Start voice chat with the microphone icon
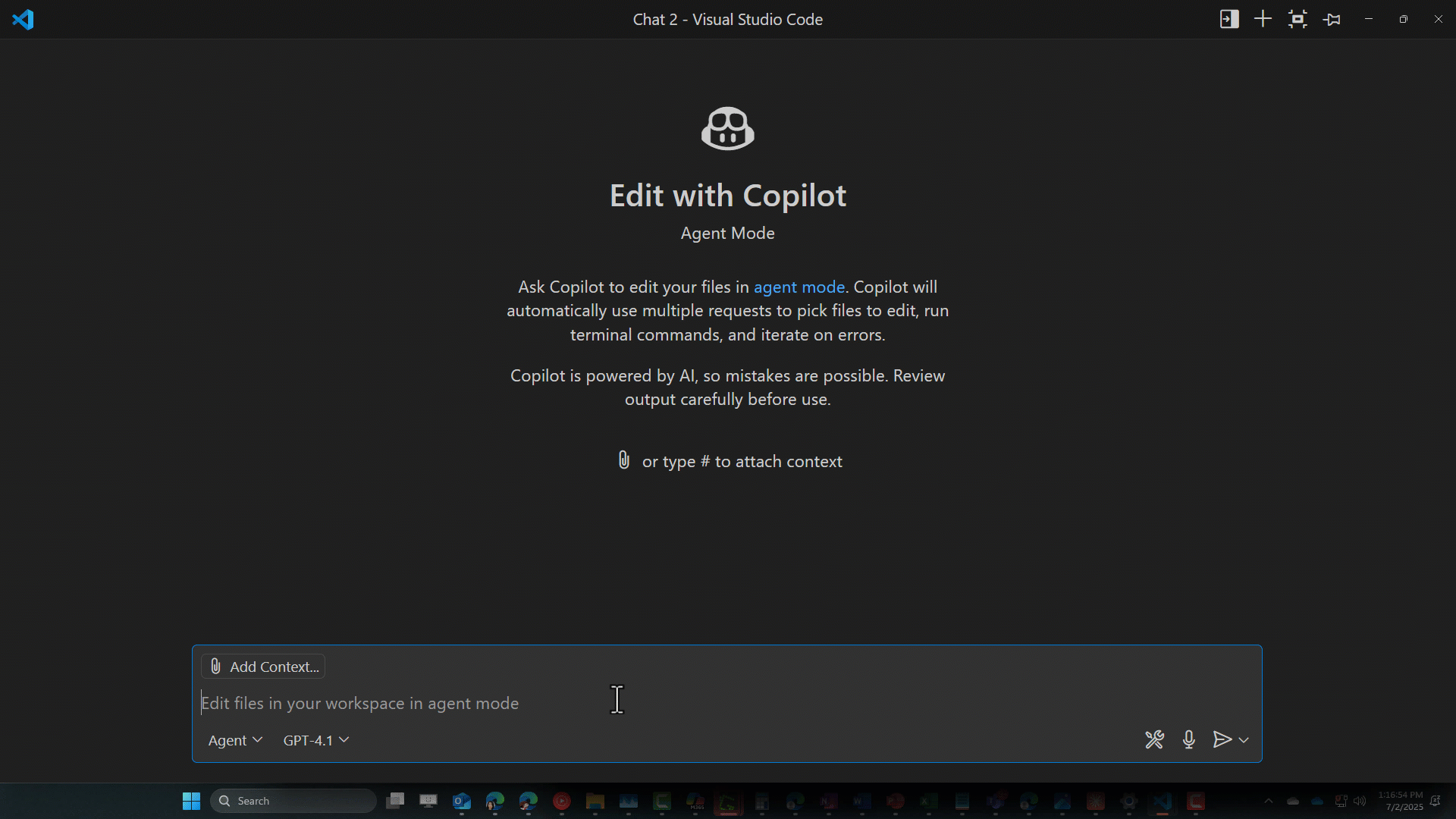 (1188, 739)
